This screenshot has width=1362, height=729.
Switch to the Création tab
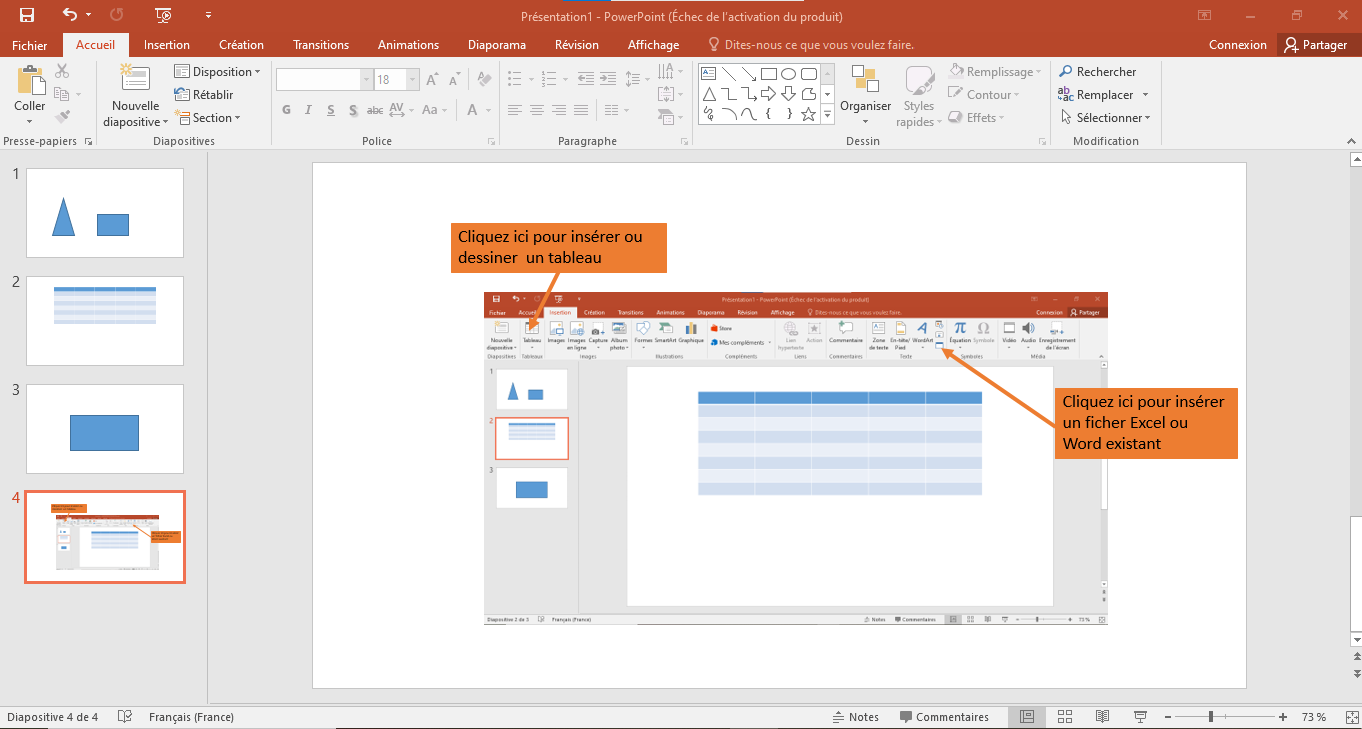[242, 45]
